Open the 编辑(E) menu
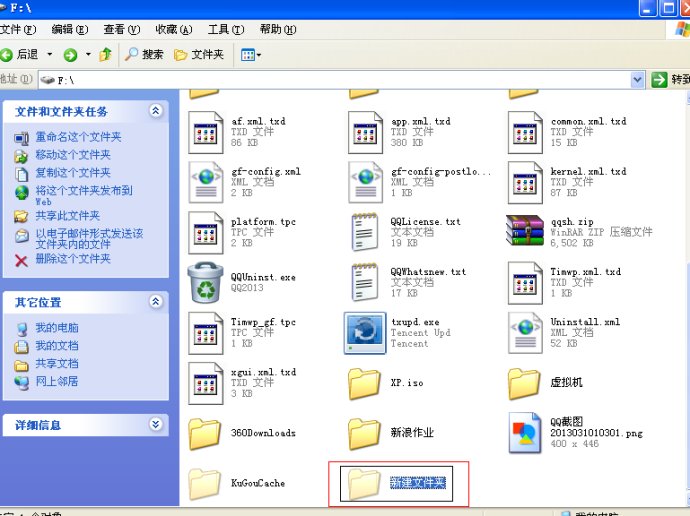690x516 pixels. click(70, 29)
